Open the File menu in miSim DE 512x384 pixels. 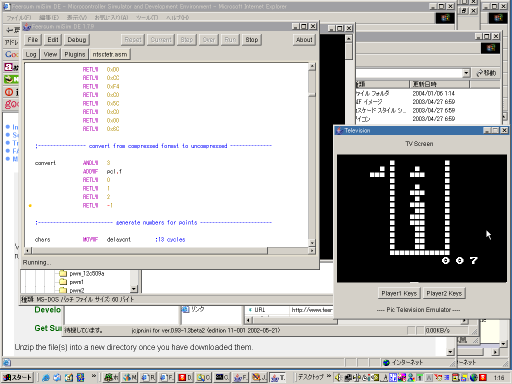[33, 40]
